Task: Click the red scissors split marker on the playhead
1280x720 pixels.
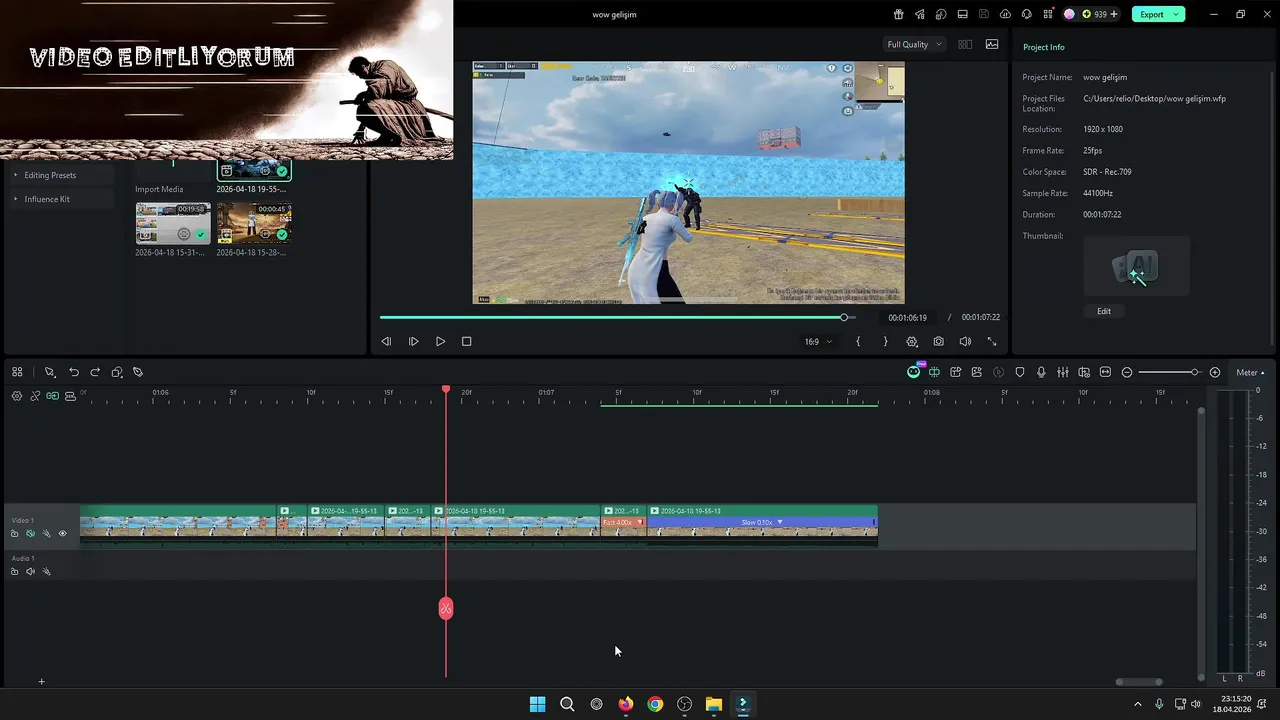Action: 446,608
